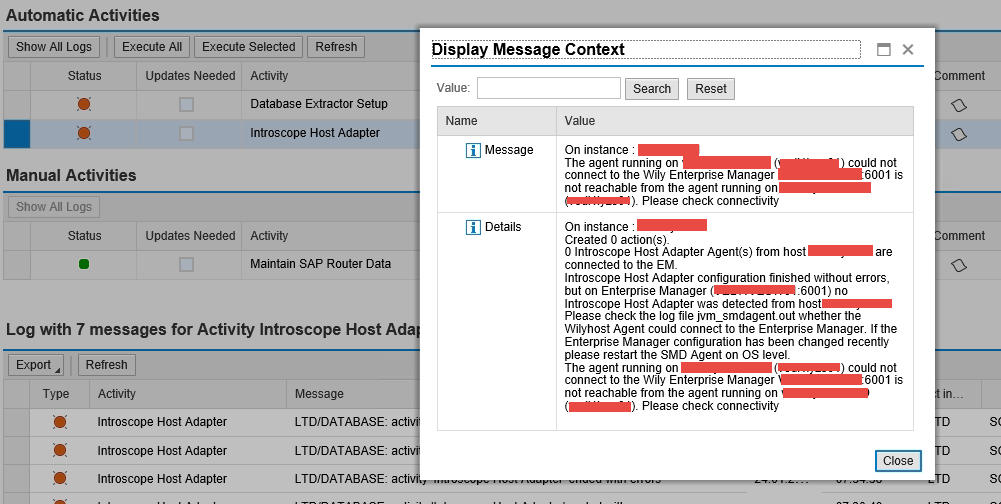The width and height of the screenshot is (1001, 504).
Task: Click error status icon for Database Extractor Setup
Action: click(x=84, y=104)
